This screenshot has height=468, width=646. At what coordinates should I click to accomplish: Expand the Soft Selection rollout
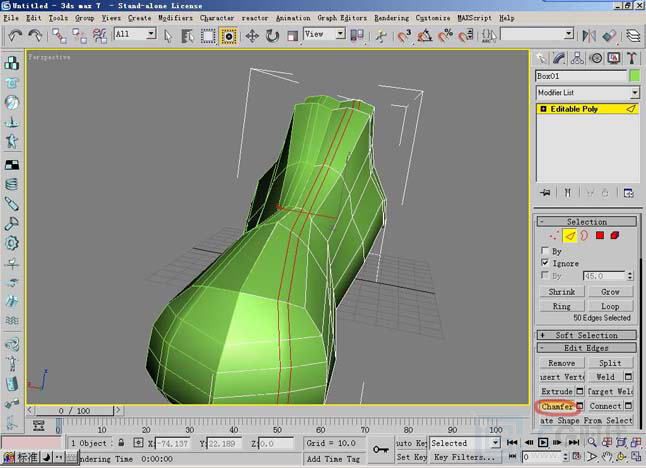[587, 335]
